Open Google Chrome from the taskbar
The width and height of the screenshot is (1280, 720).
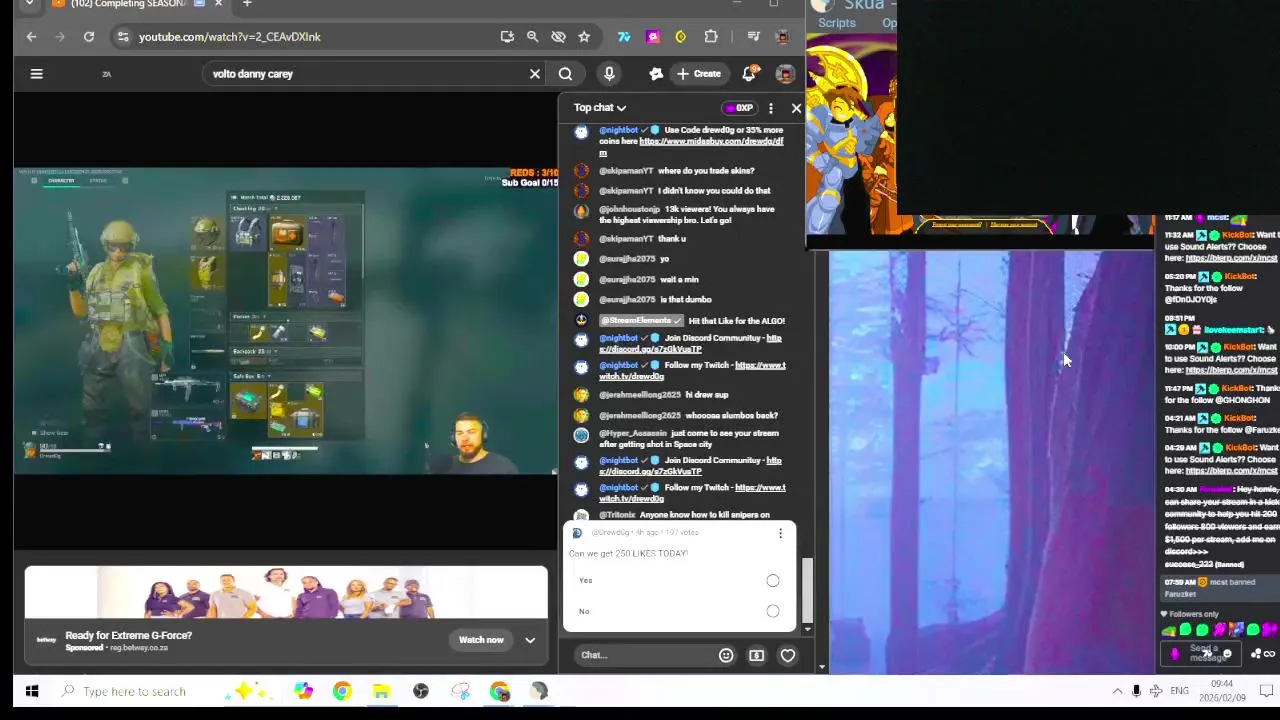[342, 691]
